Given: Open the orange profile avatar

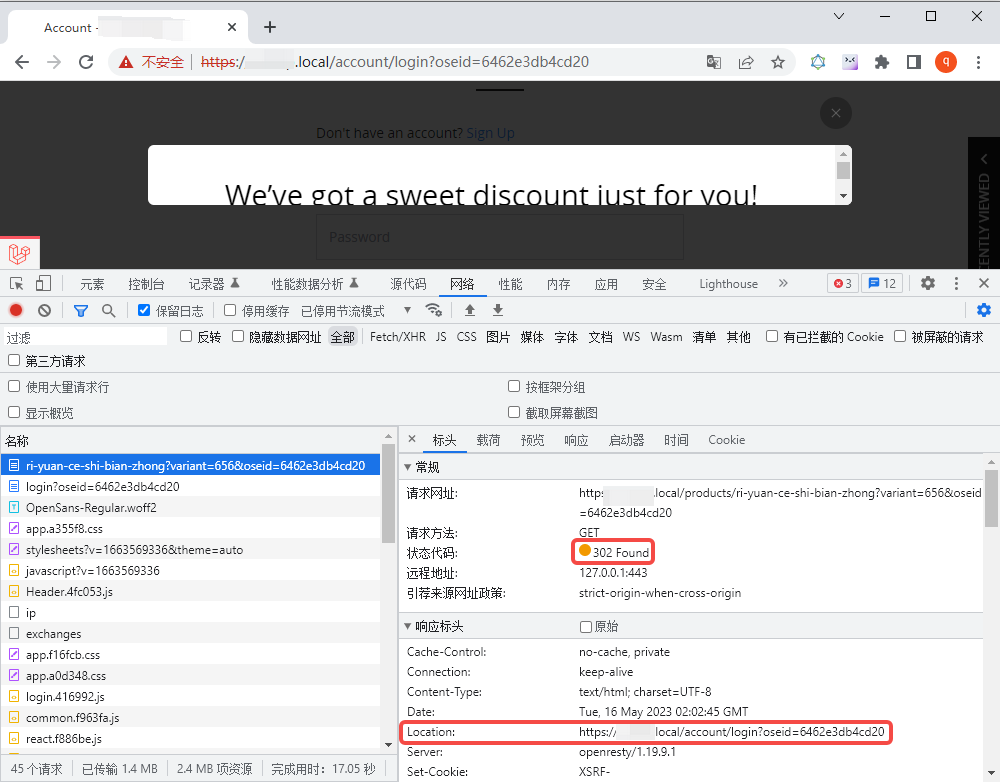Looking at the screenshot, I should click(x=946, y=62).
